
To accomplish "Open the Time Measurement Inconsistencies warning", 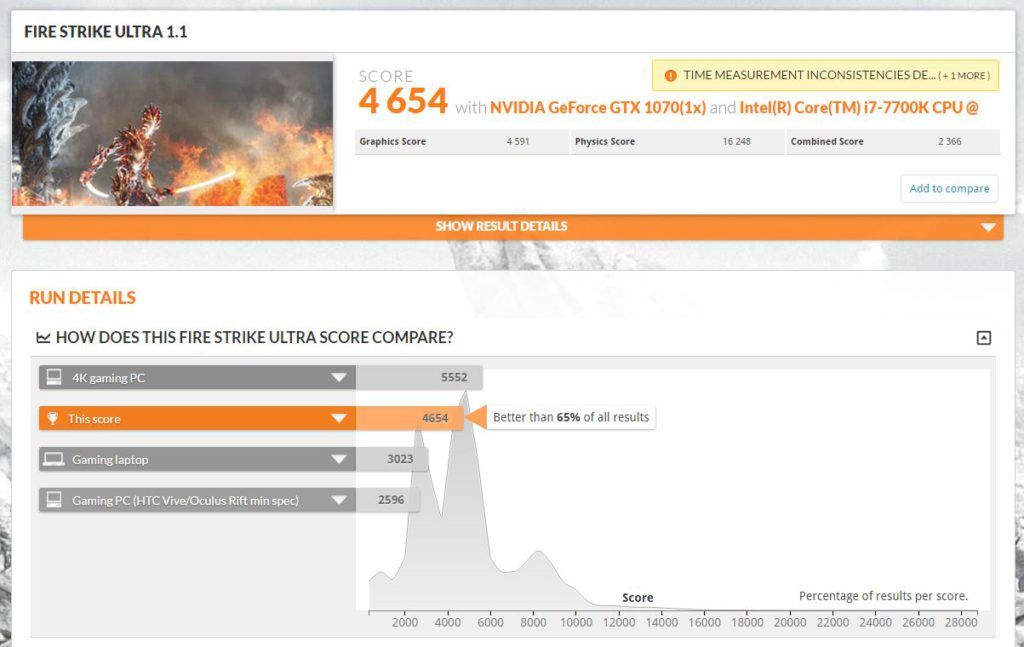I will pos(825,76).
